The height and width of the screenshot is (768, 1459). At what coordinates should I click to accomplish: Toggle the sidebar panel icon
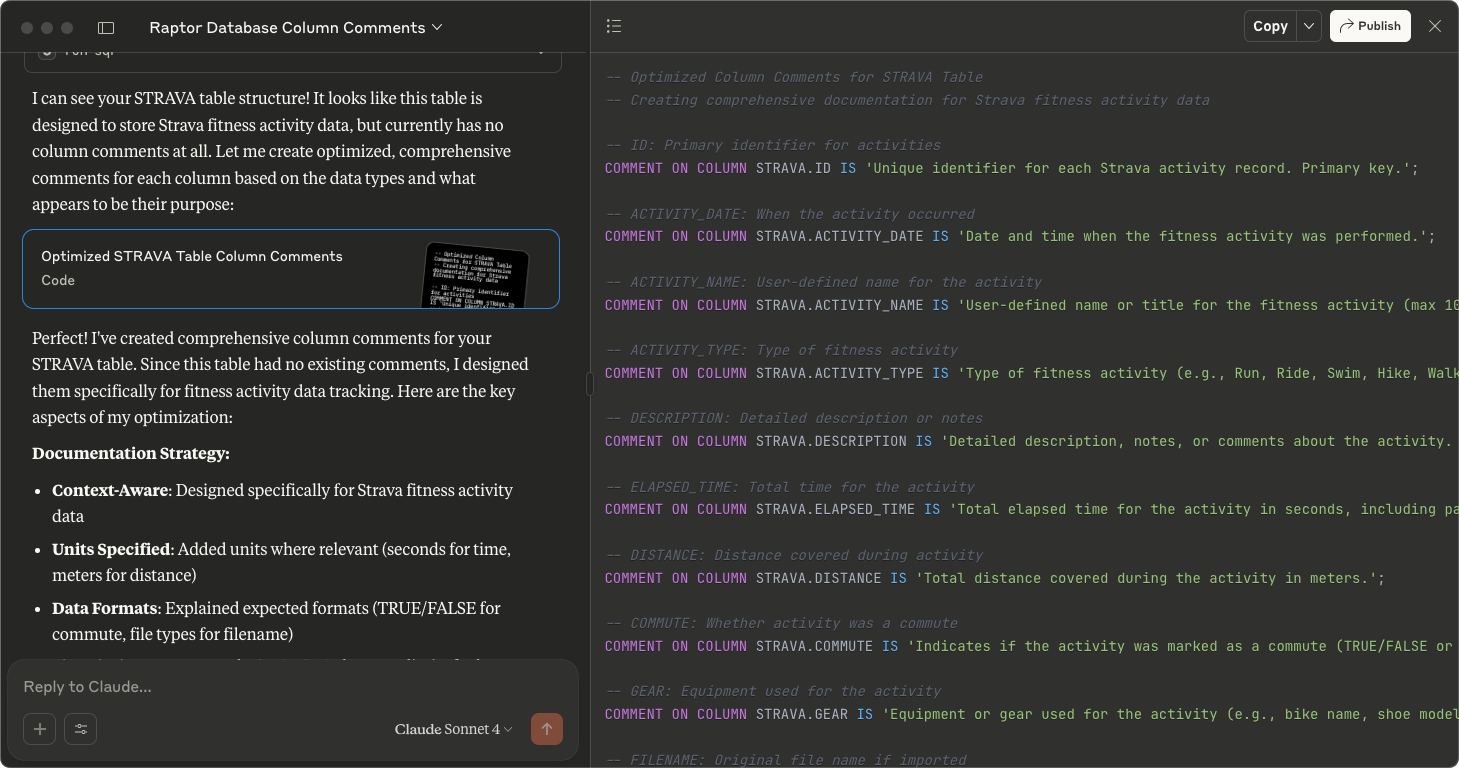106,28
